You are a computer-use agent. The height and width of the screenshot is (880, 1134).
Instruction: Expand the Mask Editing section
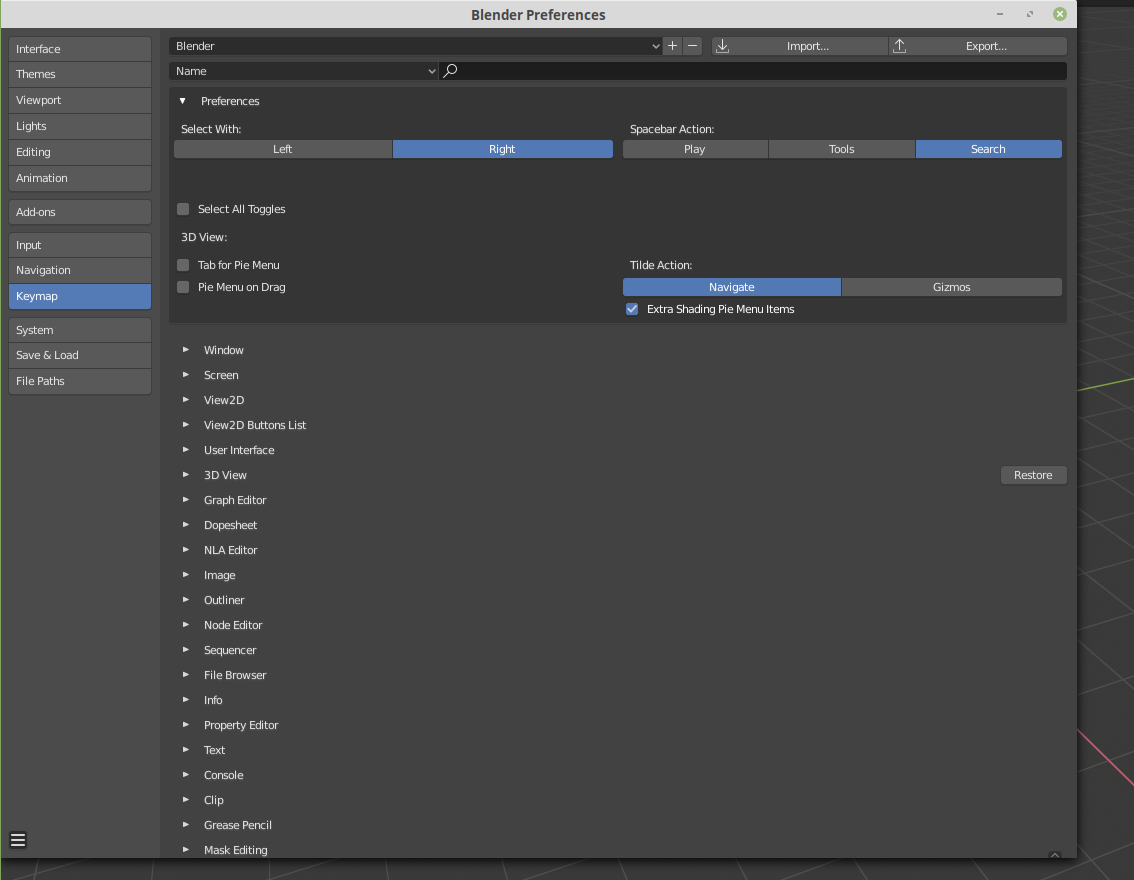[x=186, y=850]
